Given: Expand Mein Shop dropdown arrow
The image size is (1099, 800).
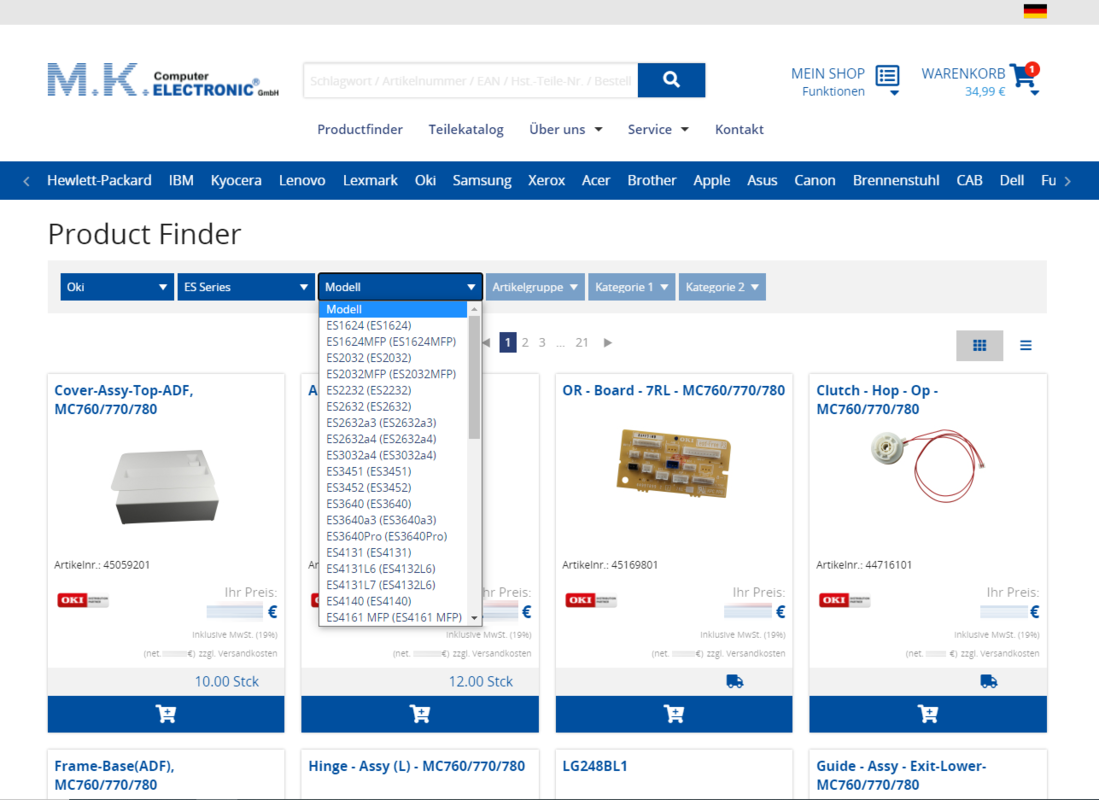Looking at the screenshot, I should point(894,93).
